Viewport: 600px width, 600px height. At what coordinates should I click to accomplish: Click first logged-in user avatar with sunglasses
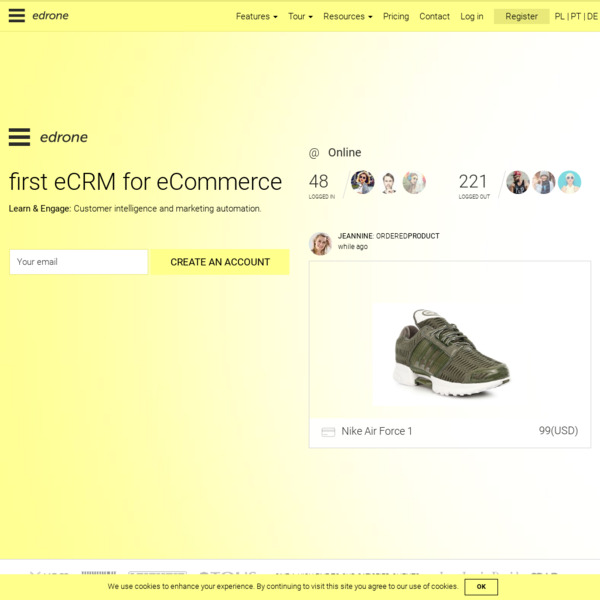[x=362, y=182]
